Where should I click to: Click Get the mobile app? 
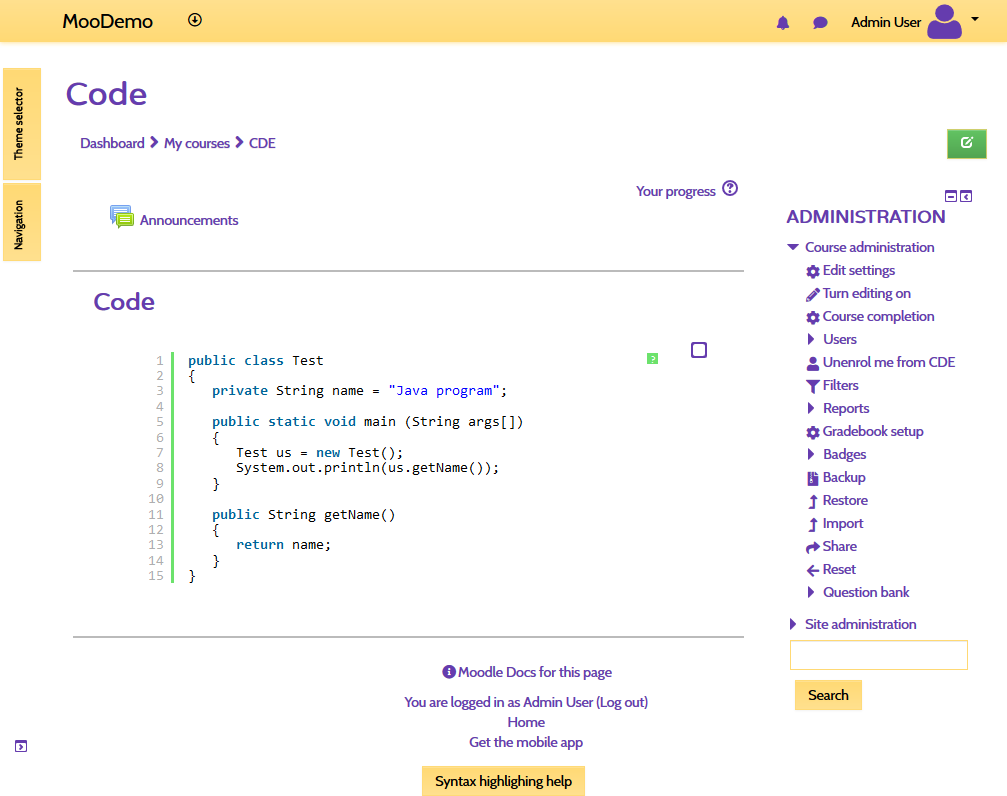pyautogui.click(x=526, y=742)
